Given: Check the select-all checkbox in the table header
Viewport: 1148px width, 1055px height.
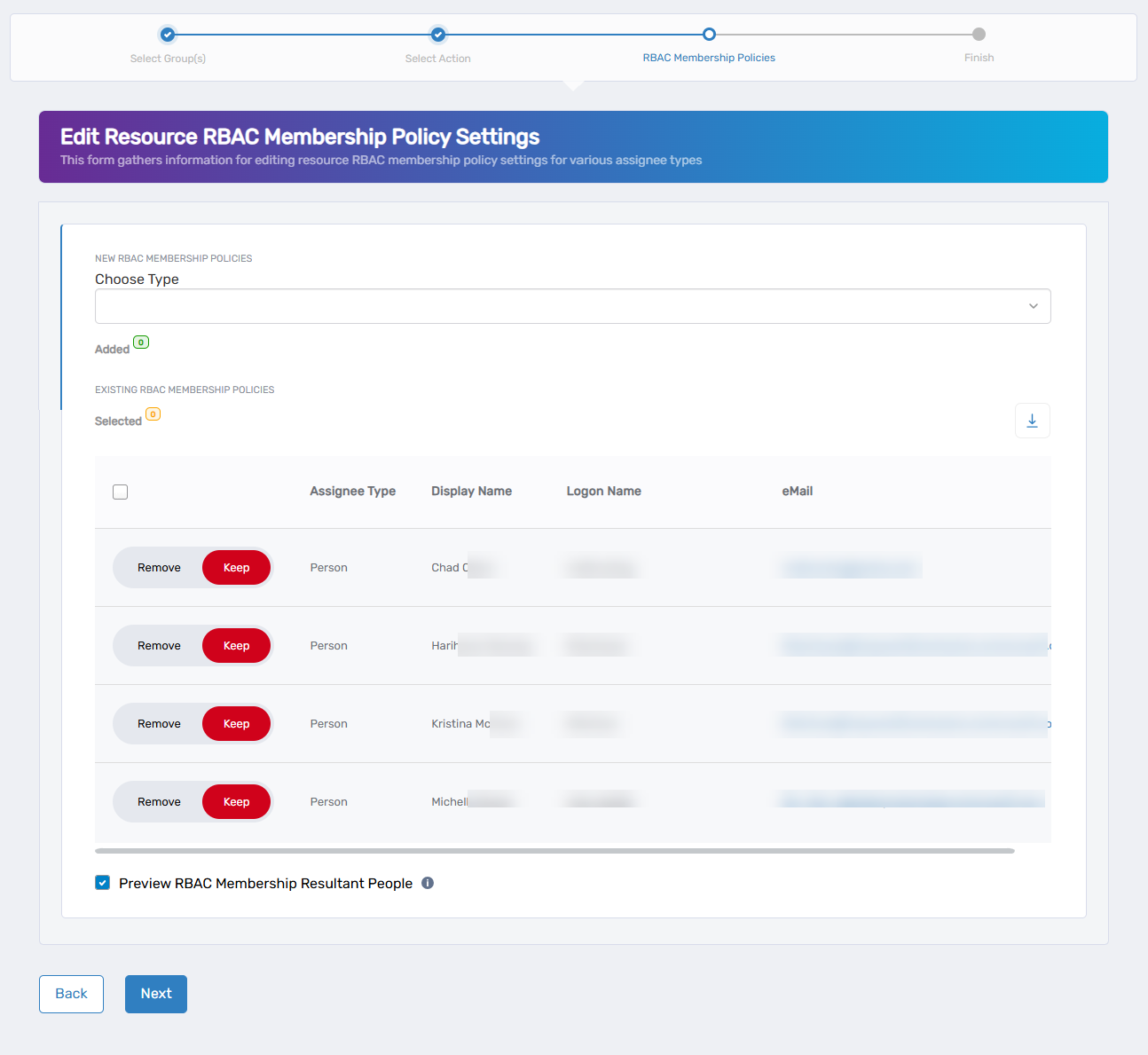Looking at the screenshot, I should click(120, 491).
